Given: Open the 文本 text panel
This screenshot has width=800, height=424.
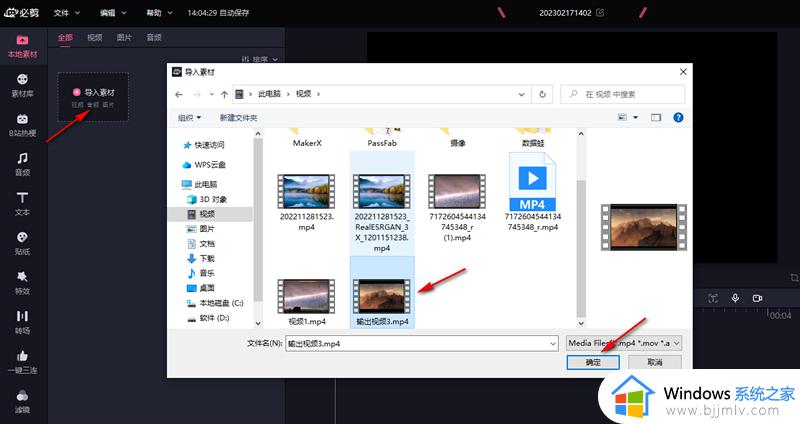Looking at the screenshot, I should point(22,204).
